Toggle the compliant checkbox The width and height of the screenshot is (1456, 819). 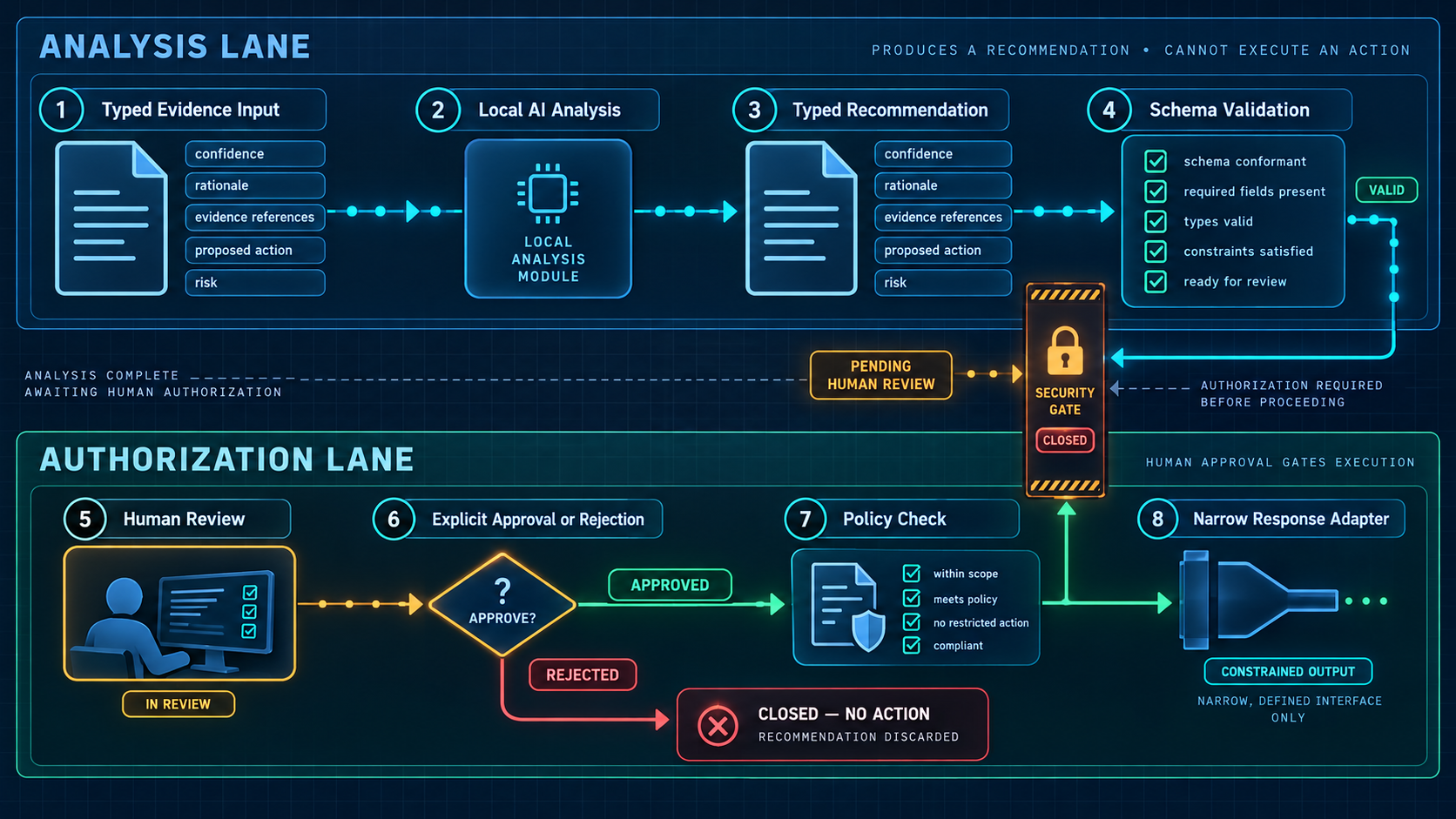point(912,646)
